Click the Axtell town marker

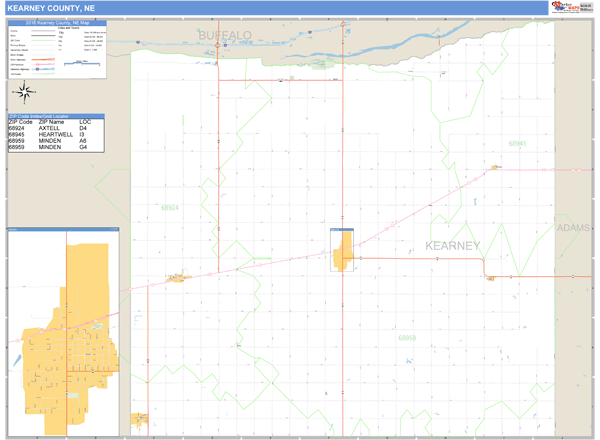pyautogui.click(x=180, y=277)
